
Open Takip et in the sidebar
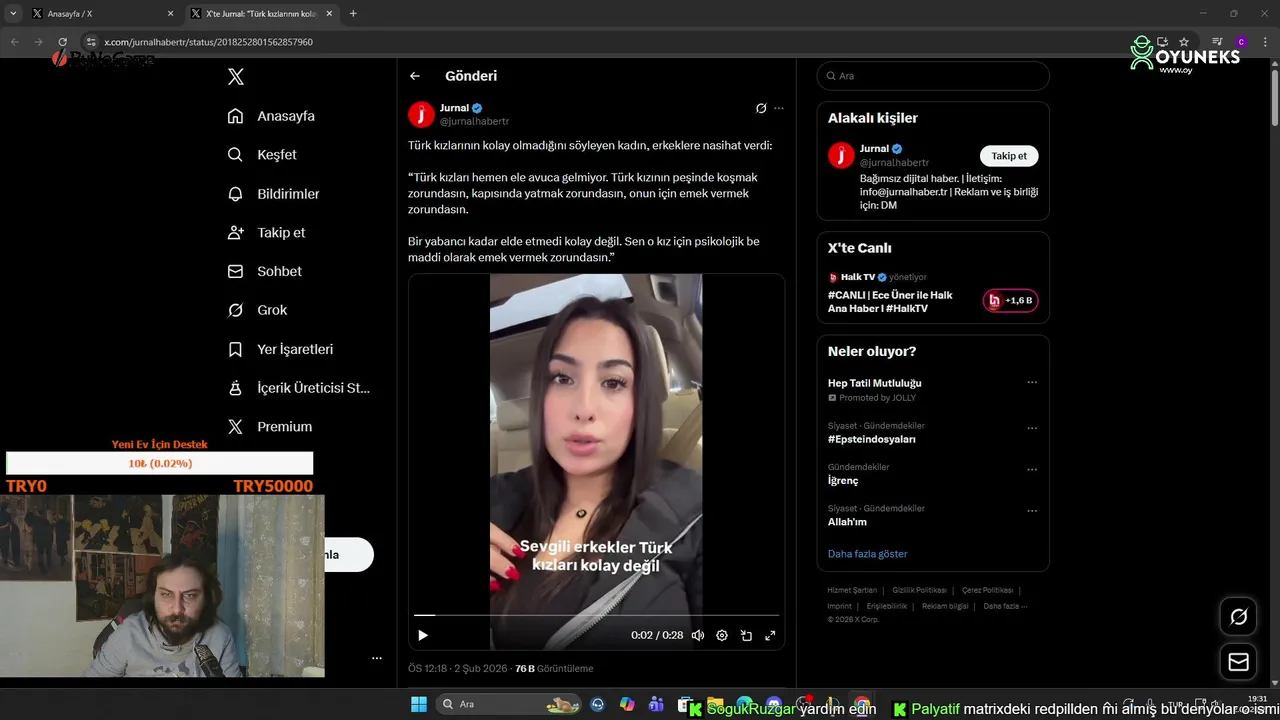coord(266,232)
